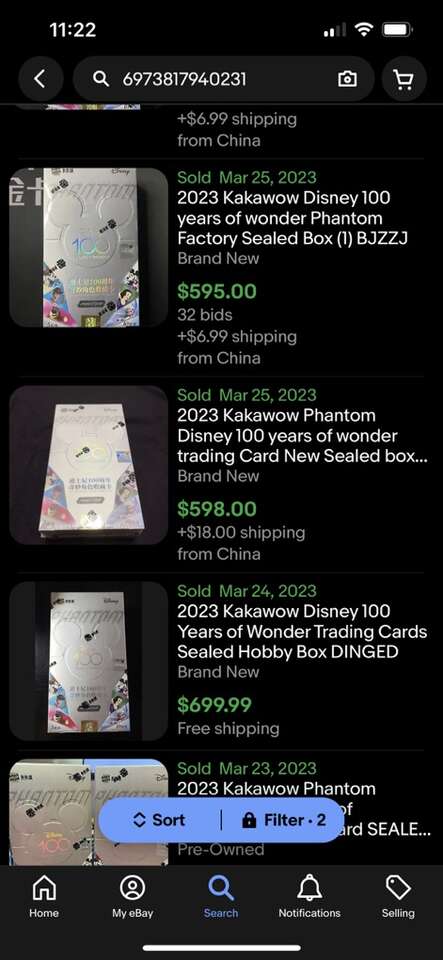Tap the back arrow button
Screen dimensions: 443x960
40,79
